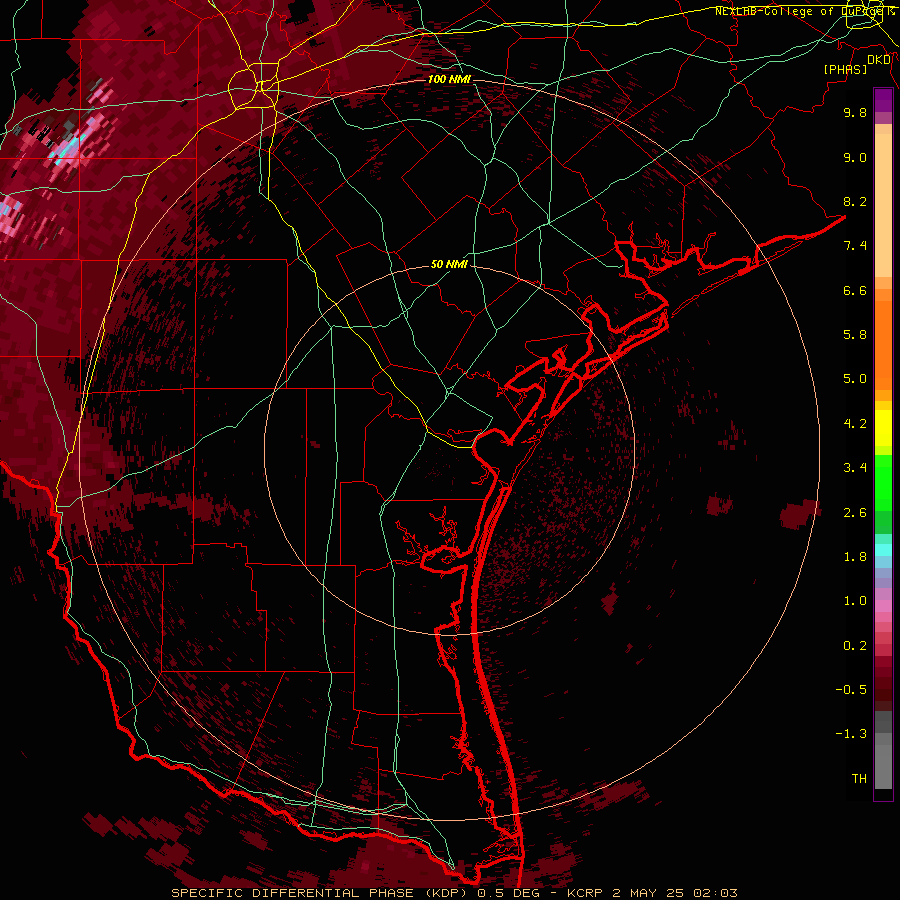Click the [PHAS] units label
The height and width of the screenshot is (900, 900).
click(845, 70)
